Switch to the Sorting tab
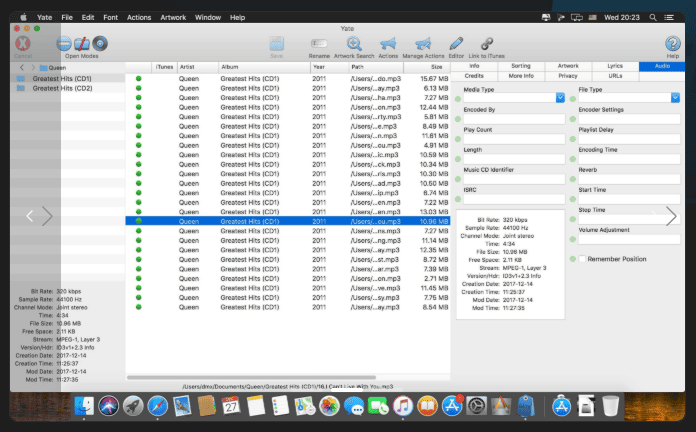 tap(521, 66)
